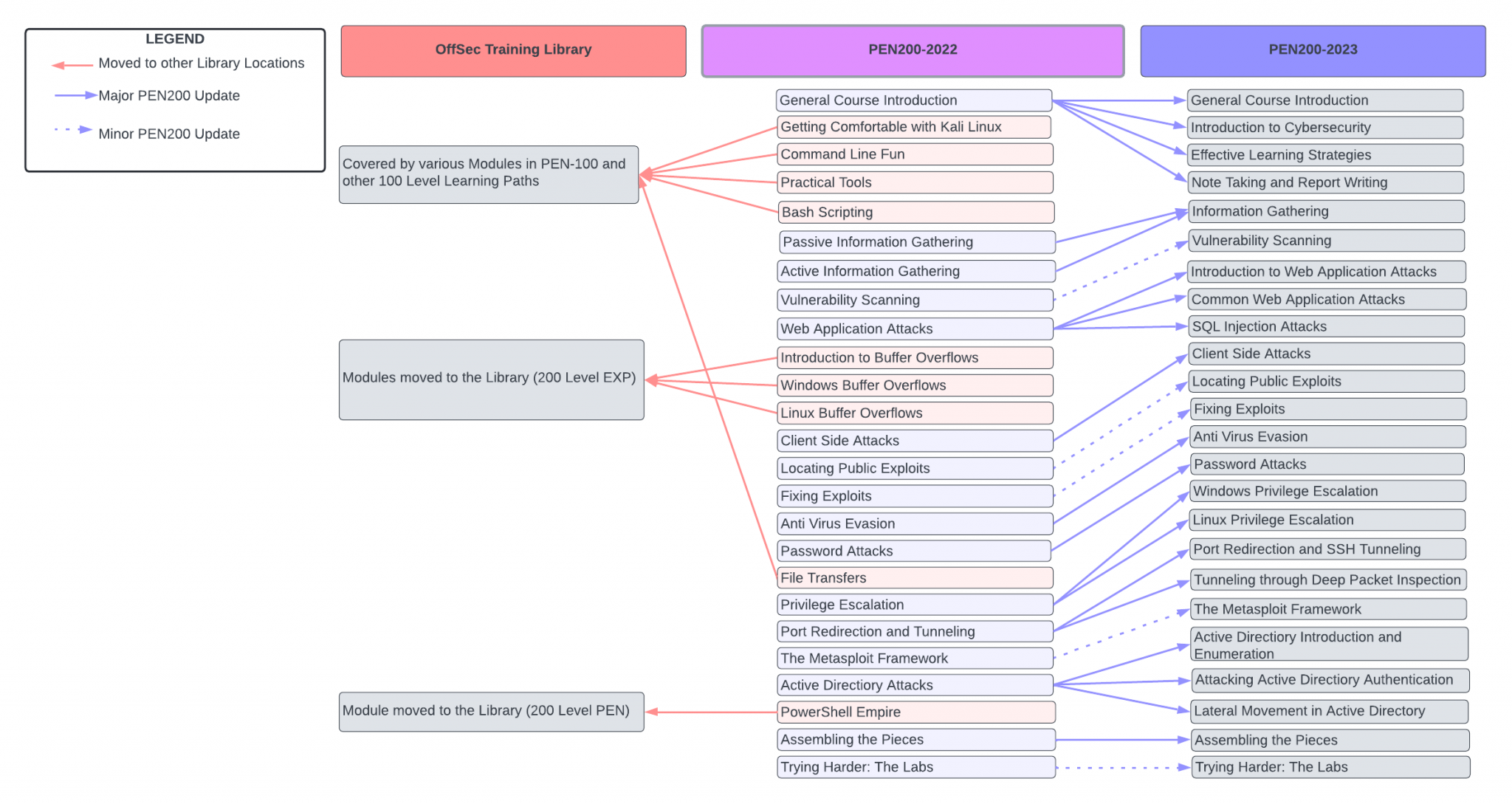Image resolution: width=1512 pixels, height=804 pixels.
Task: Click 'Active Directory Attacks' box
Action: 915,685
